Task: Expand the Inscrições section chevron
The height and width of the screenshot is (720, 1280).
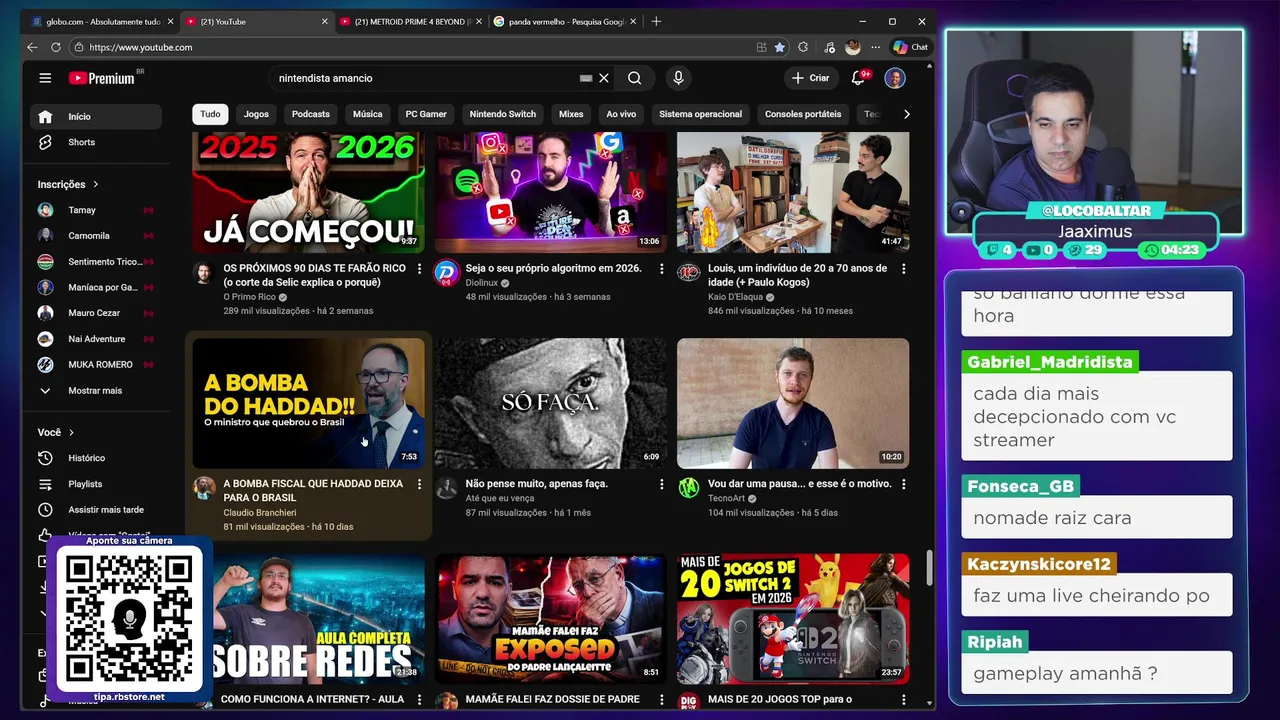Action: coord(96,184)
